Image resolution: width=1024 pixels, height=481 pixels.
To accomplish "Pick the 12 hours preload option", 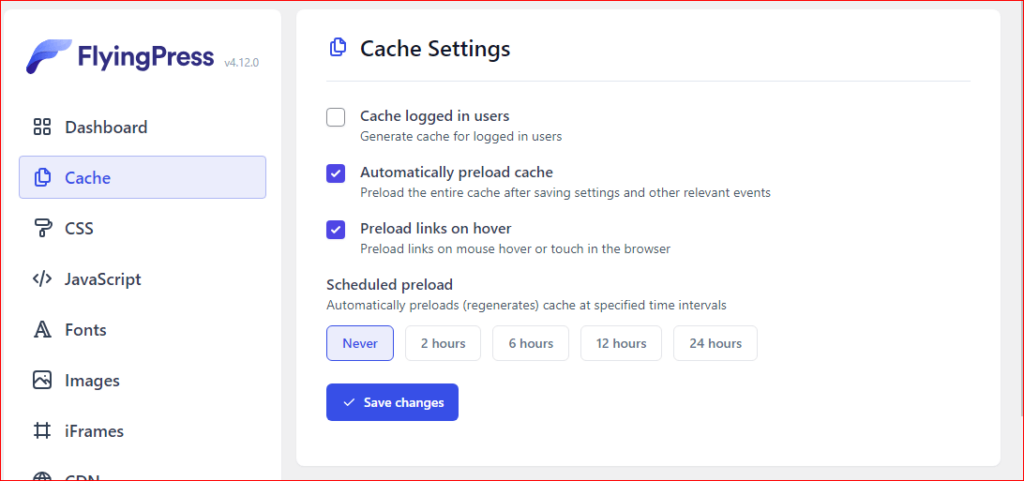I will 621,343.
